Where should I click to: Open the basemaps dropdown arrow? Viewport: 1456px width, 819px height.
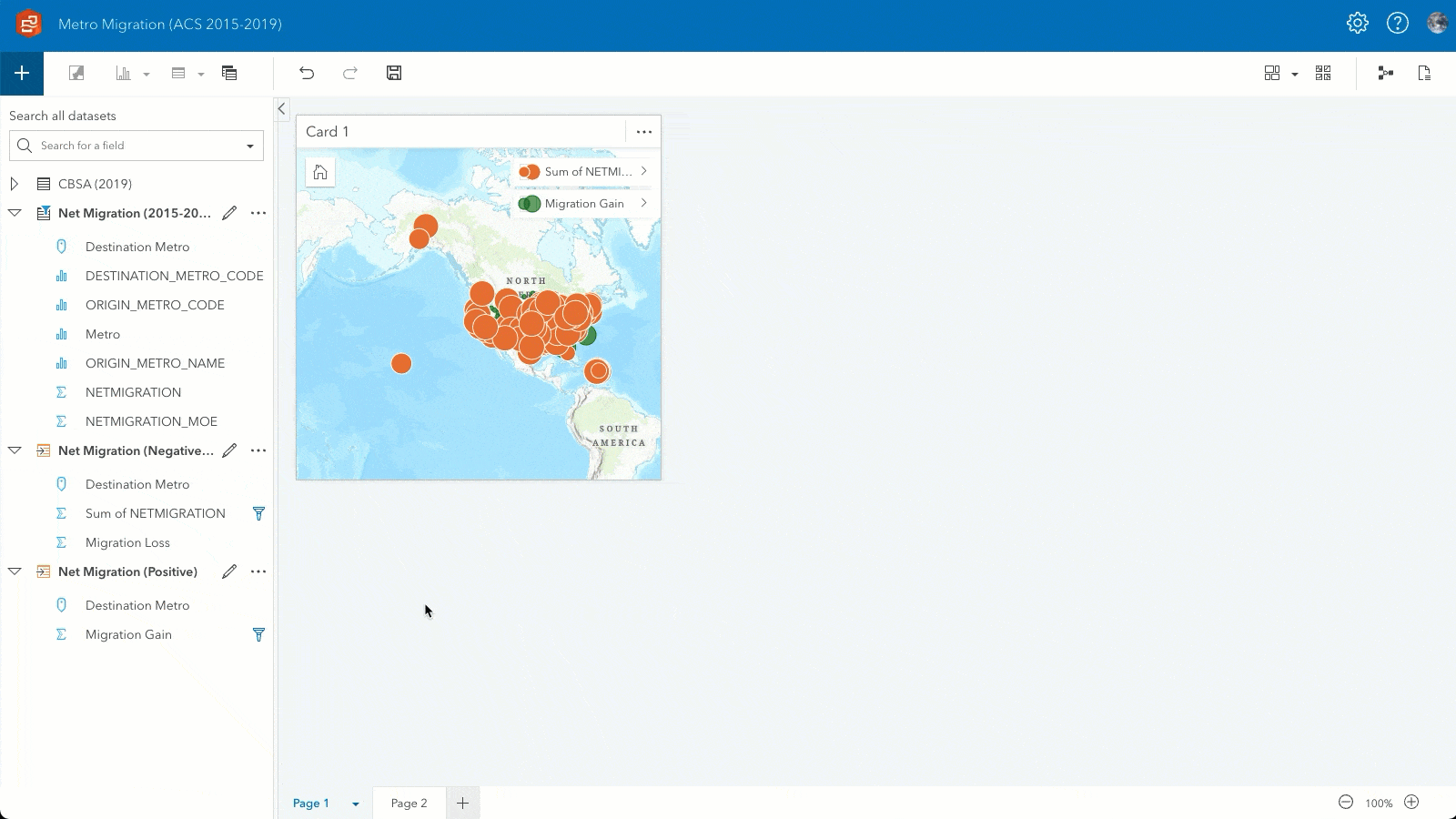(x=1295, y=75)
